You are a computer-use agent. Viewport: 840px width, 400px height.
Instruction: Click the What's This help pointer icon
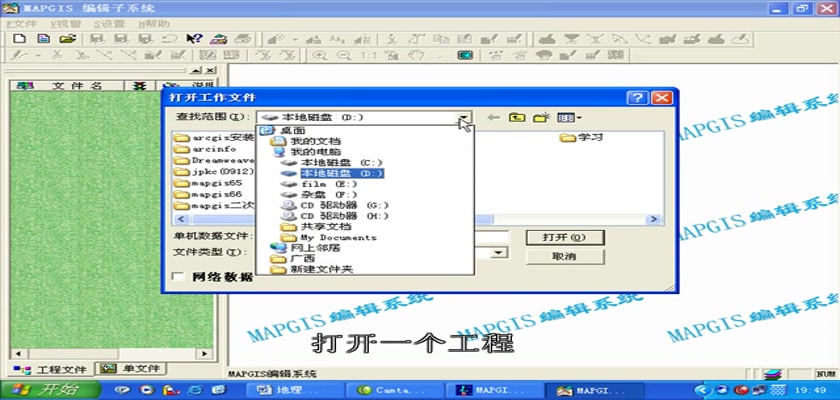click(x=194, y=39)
